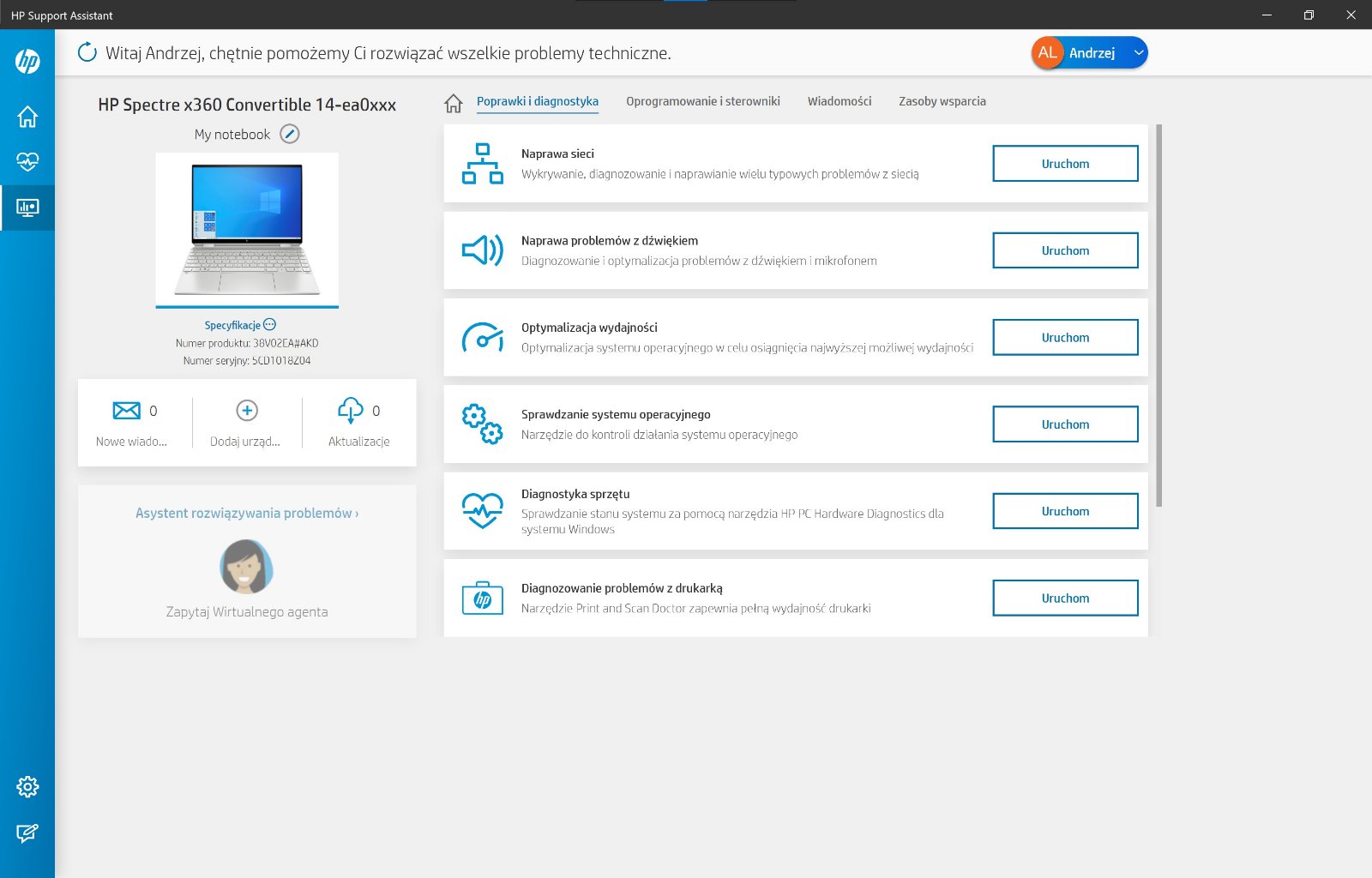Click the refresh icon beside the greeting

tap(87, 52)
